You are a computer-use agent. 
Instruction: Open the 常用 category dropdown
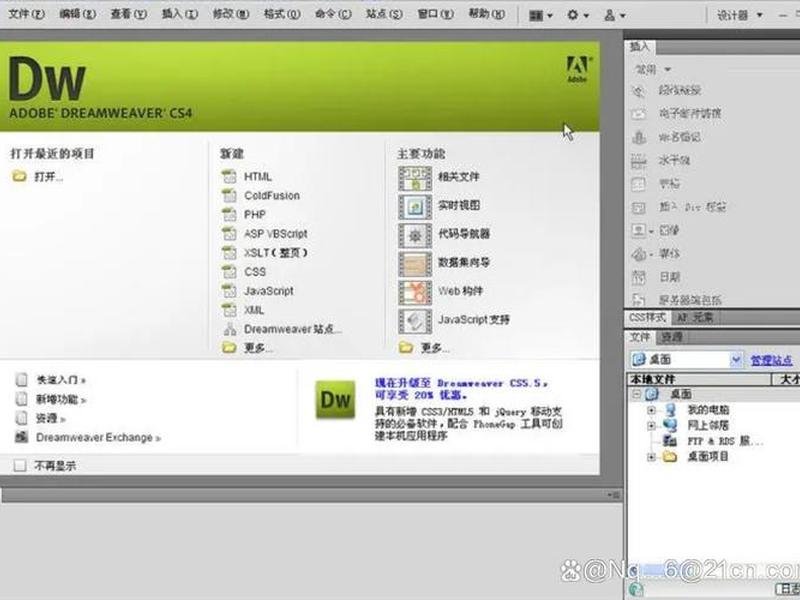653,69
